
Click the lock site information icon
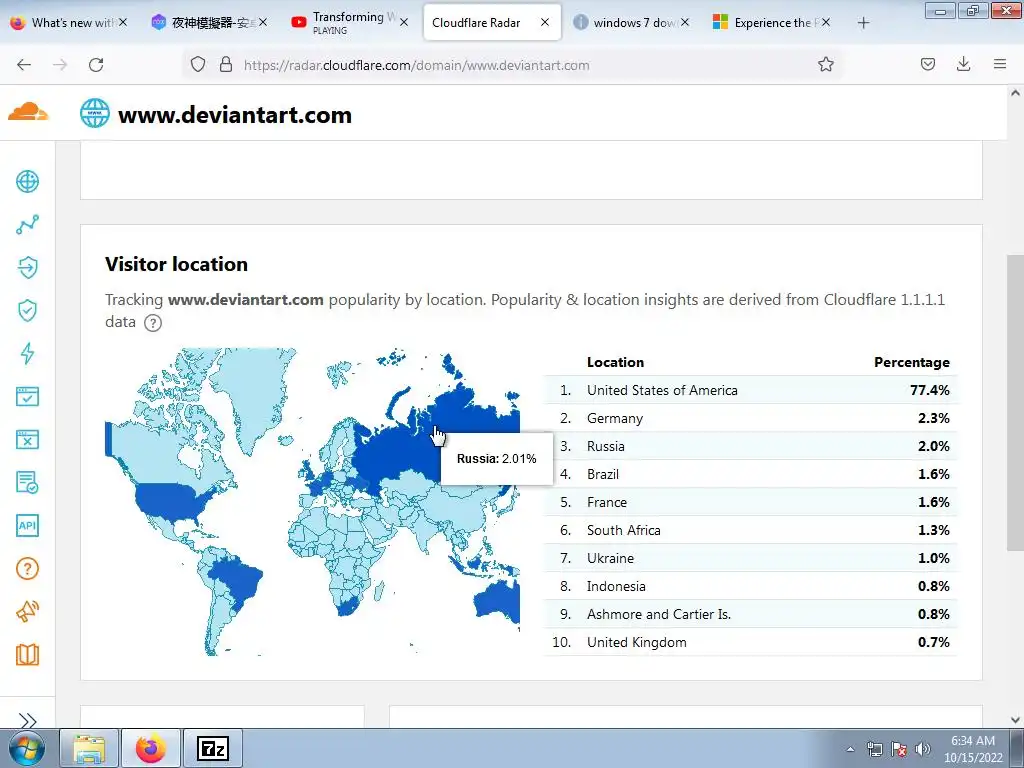(226, 64)
